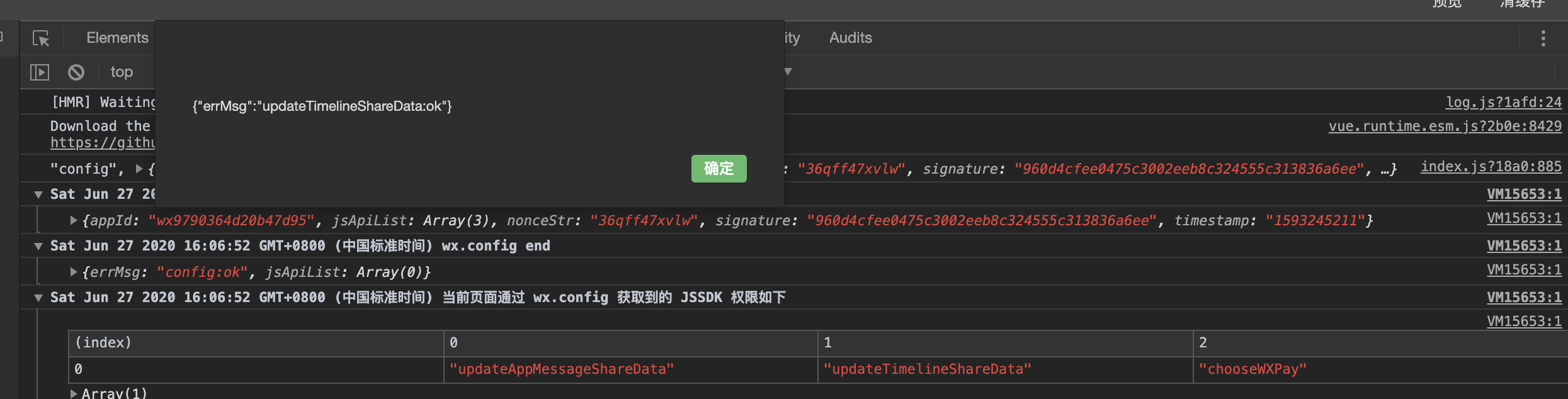Show the console sidebar panel icon
This screenshot has height=399, width=1568.
(x=39, y=72)
